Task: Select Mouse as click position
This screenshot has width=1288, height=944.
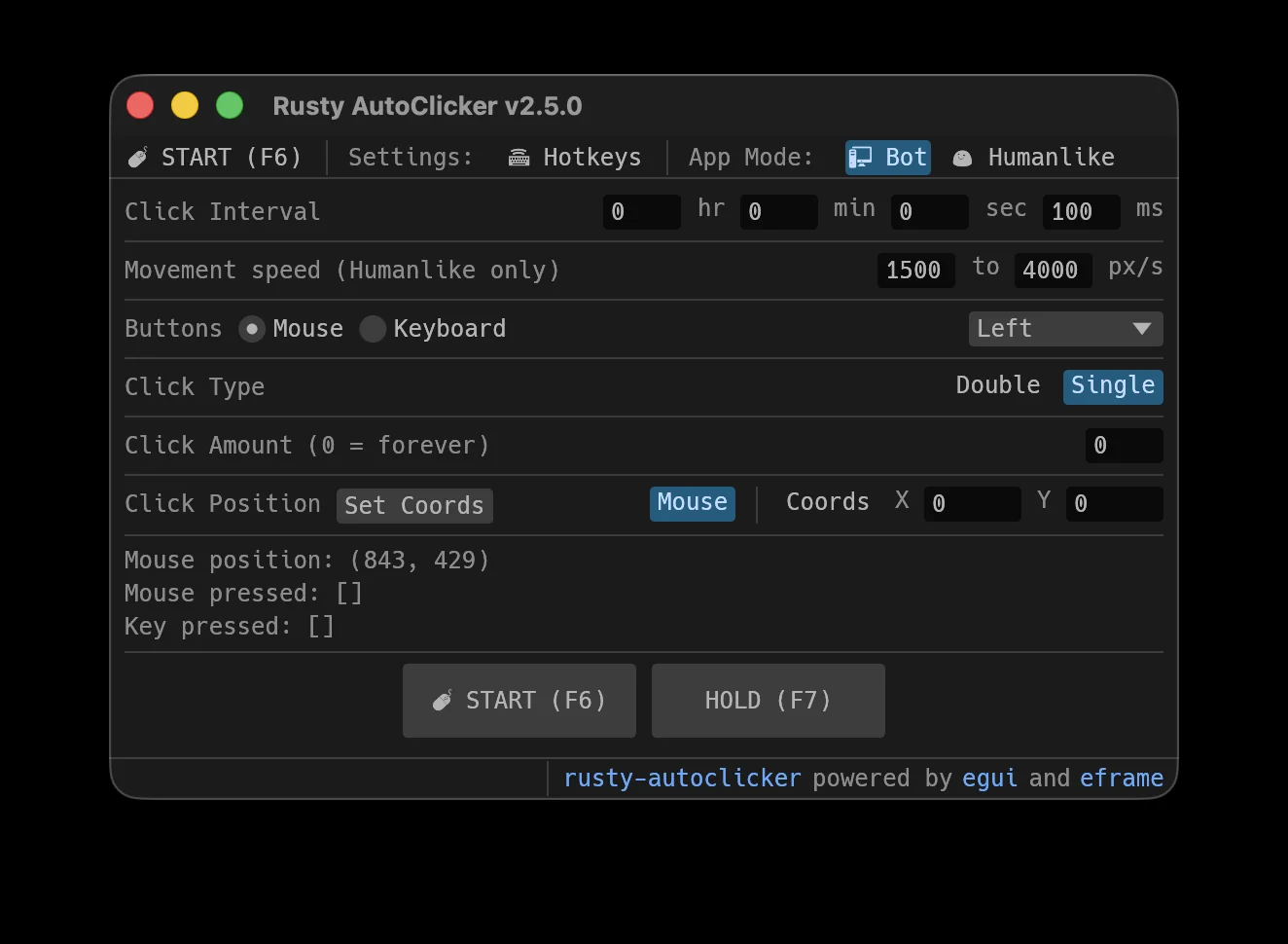Action: coord(693,503)
